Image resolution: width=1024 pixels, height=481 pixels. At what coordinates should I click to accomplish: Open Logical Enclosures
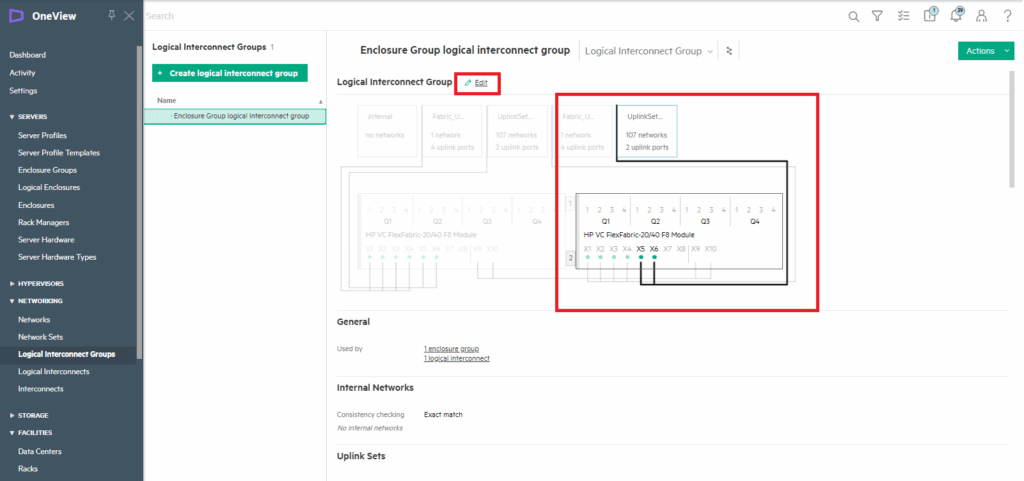(x=49, y=187)
